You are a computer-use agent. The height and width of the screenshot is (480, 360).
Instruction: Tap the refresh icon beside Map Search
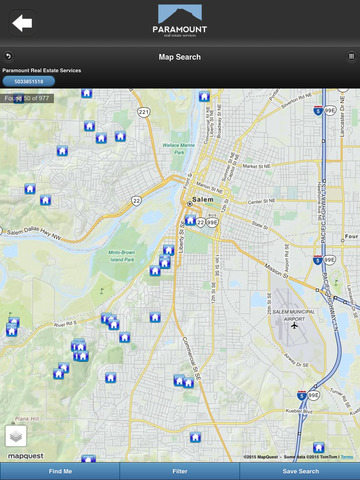[x=8, y=56]
